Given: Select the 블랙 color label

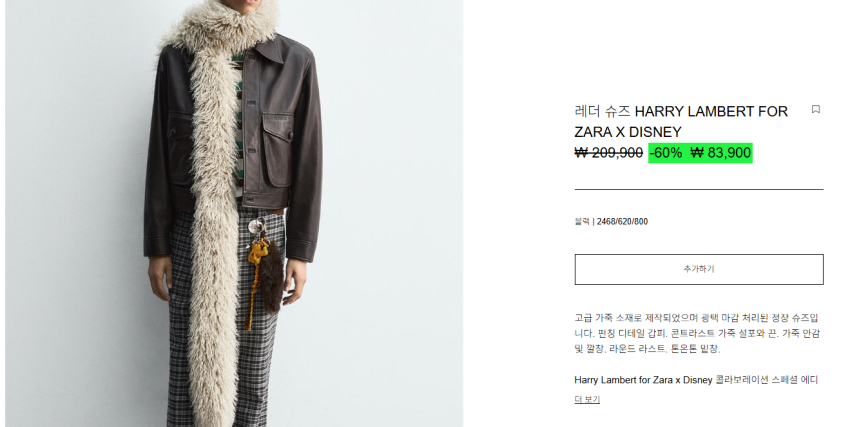Looking at the screenshot, I should (582, 221).
